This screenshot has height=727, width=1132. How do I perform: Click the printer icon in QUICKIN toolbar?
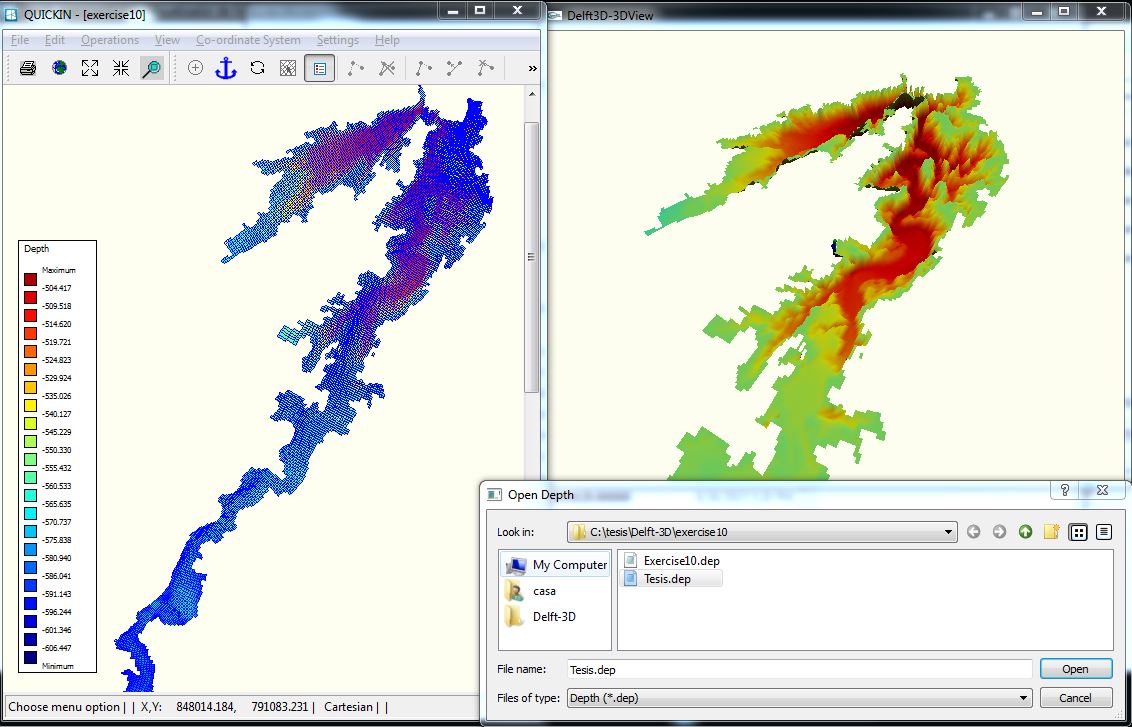(28, 69)
